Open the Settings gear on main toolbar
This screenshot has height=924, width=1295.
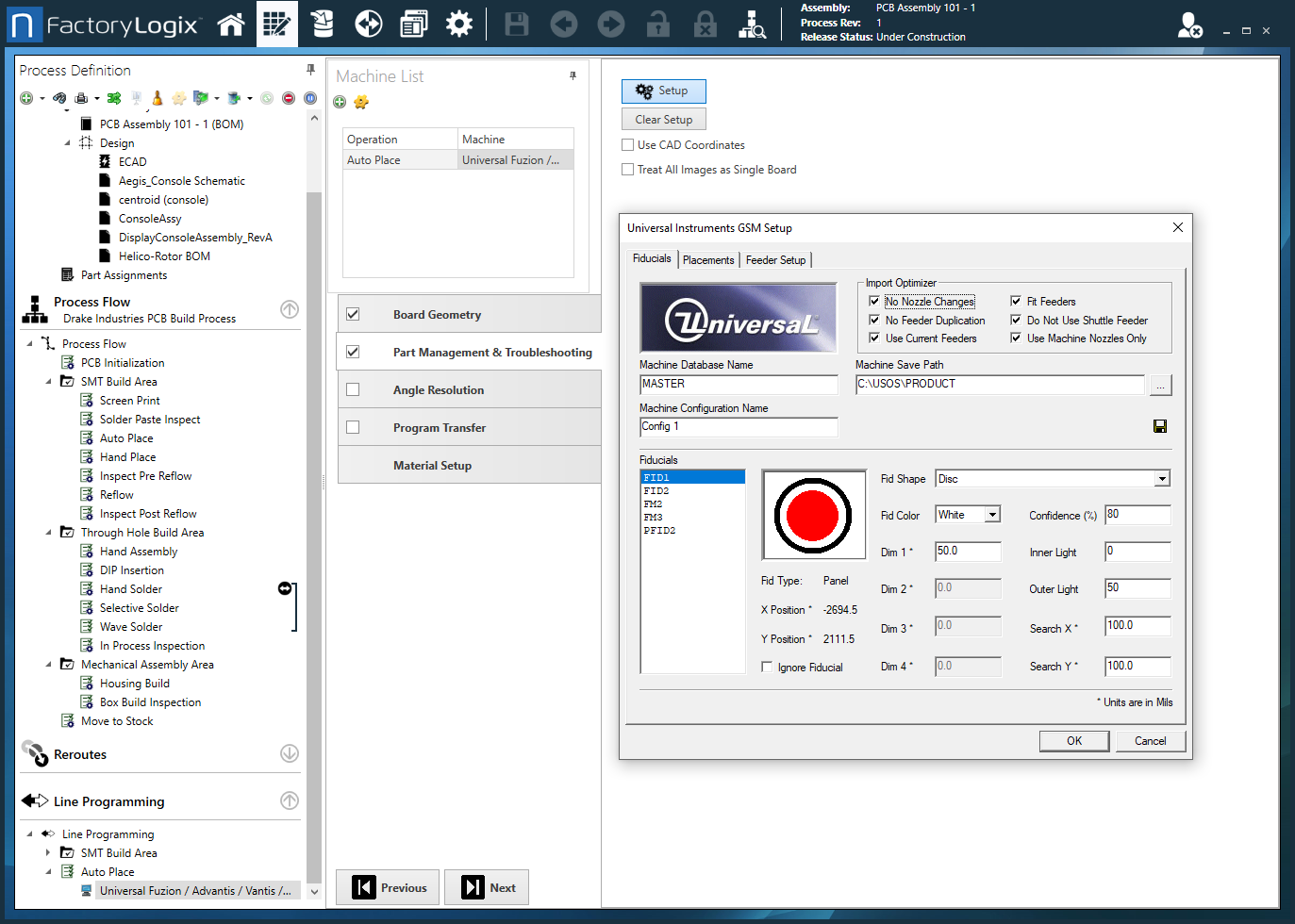point(459,24)
